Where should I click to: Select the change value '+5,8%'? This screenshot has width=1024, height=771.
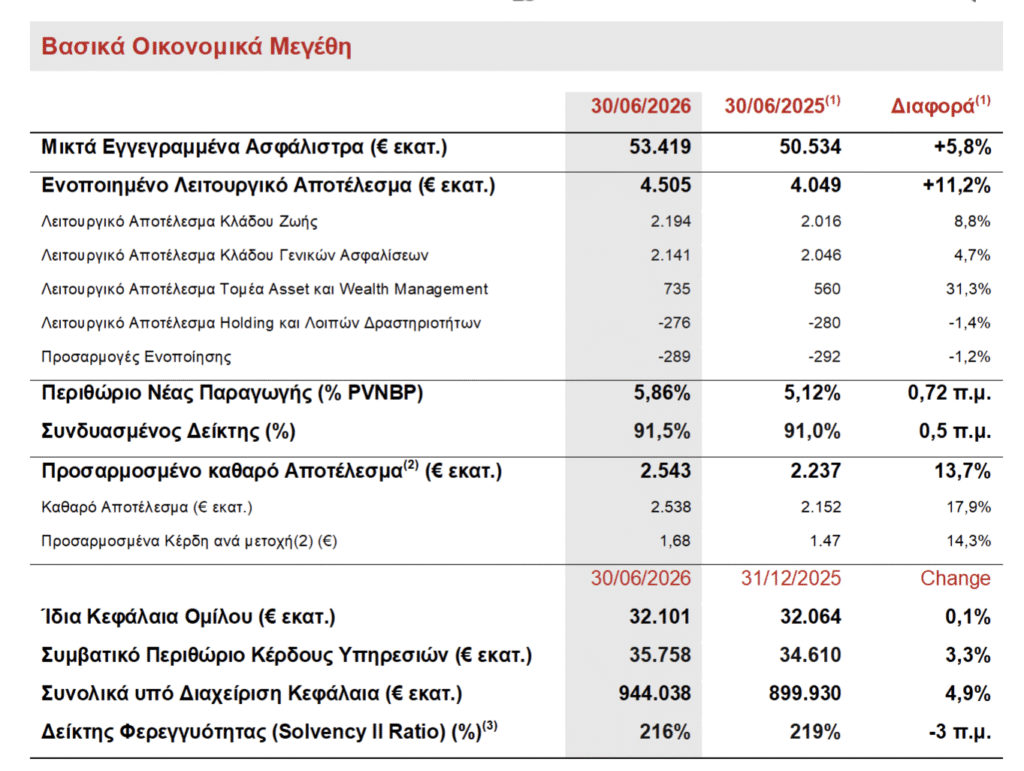[x=962, y=146]
